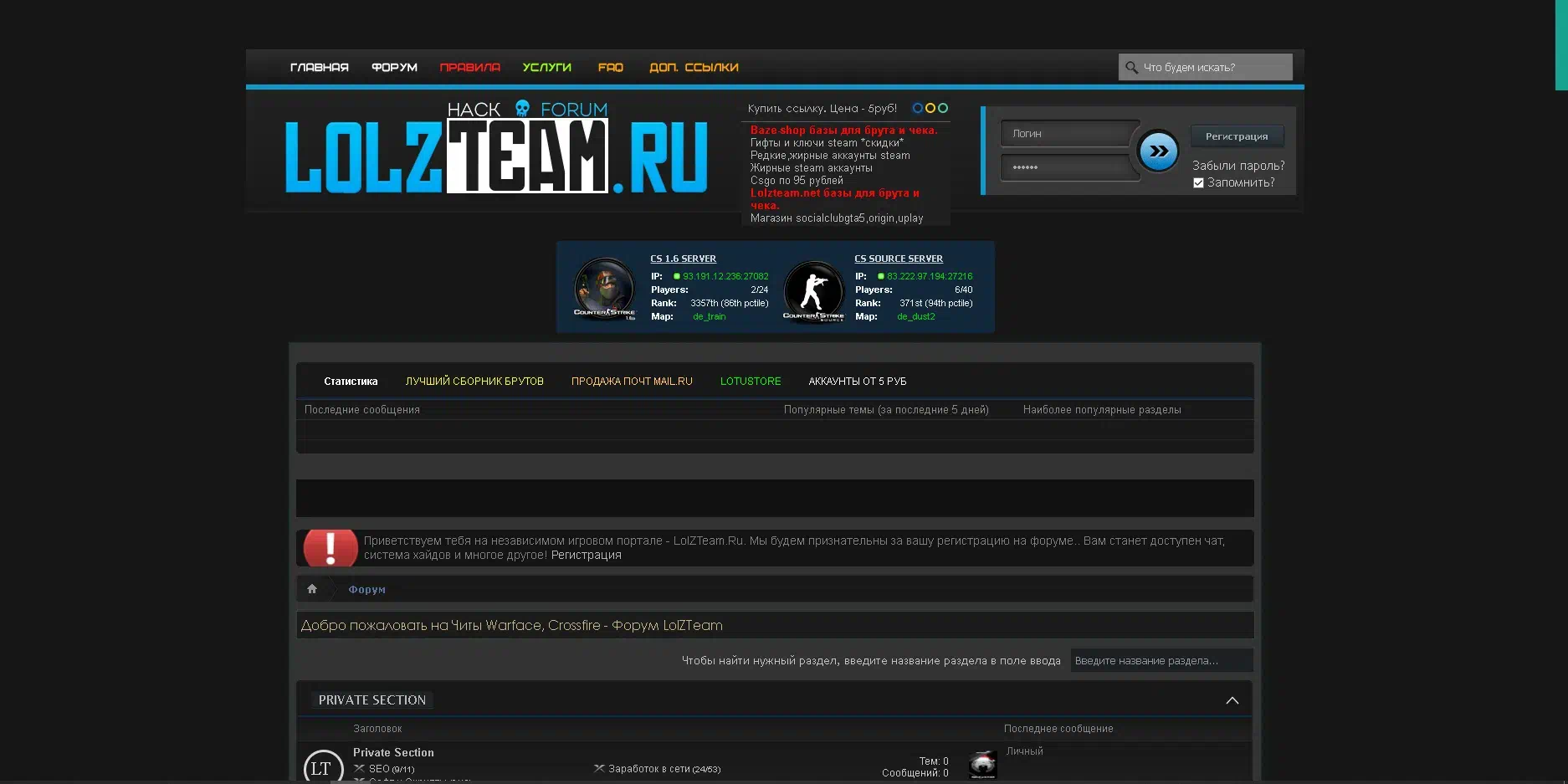The height and width of the screenshot is (784, 1568).
Task: Select the green theme color circle
Action: tap(943, 108)
